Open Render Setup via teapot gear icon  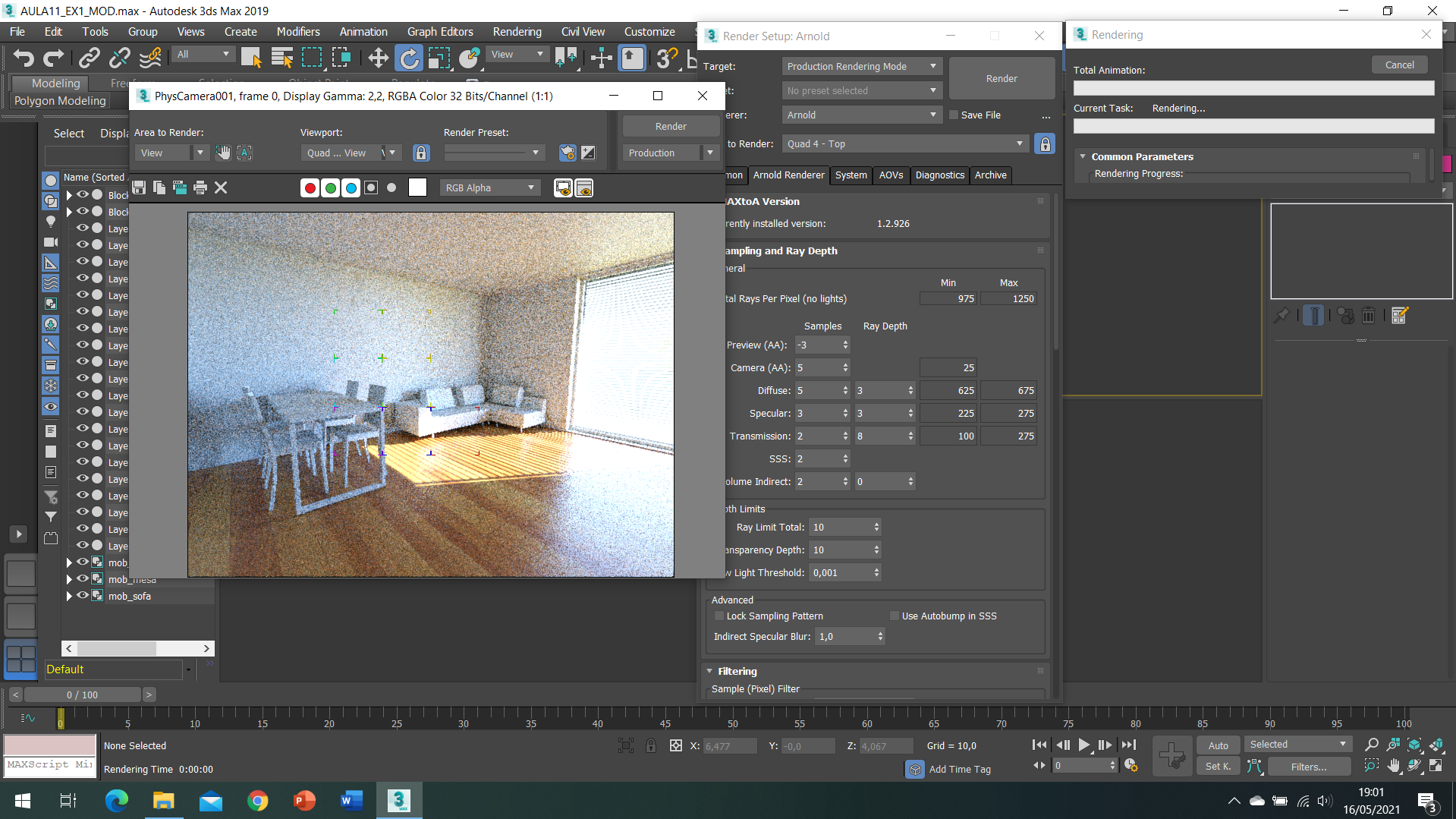point(567,153)
